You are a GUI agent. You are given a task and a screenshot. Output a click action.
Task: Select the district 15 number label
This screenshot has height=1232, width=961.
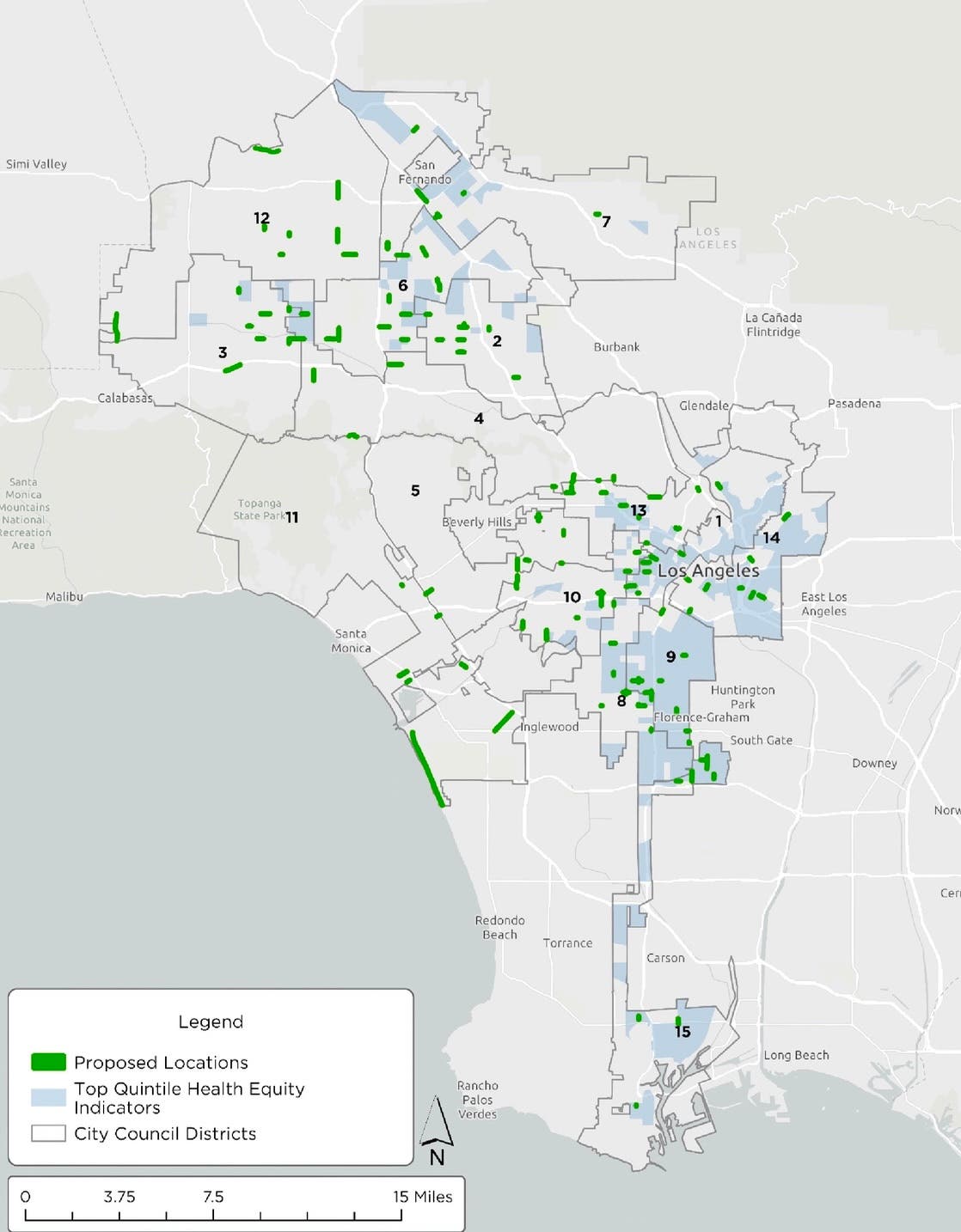point(682,1031)
